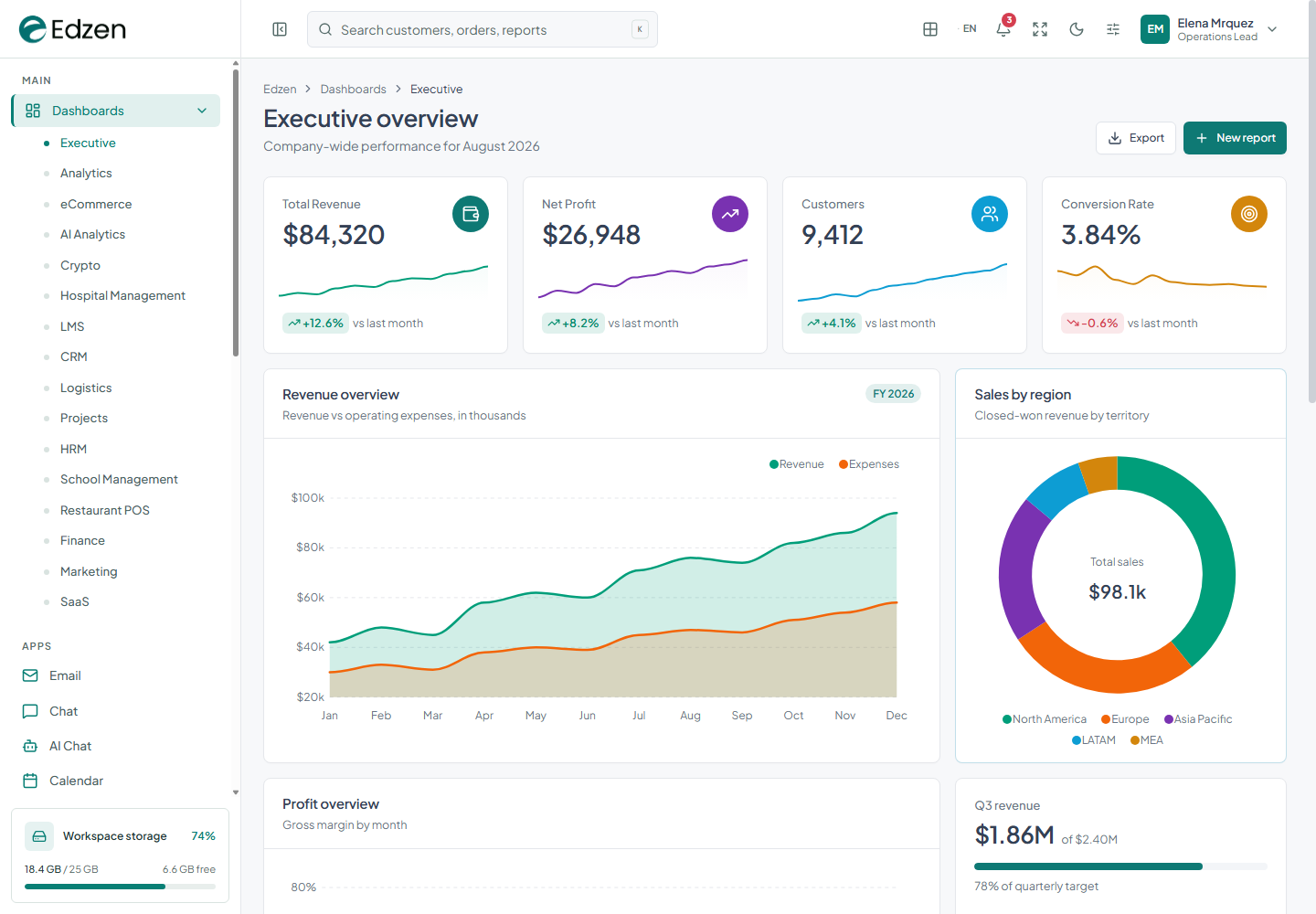This screenshot has width=1316, height=914.
Task: Create a New report
Action: tap(1235, 138)
